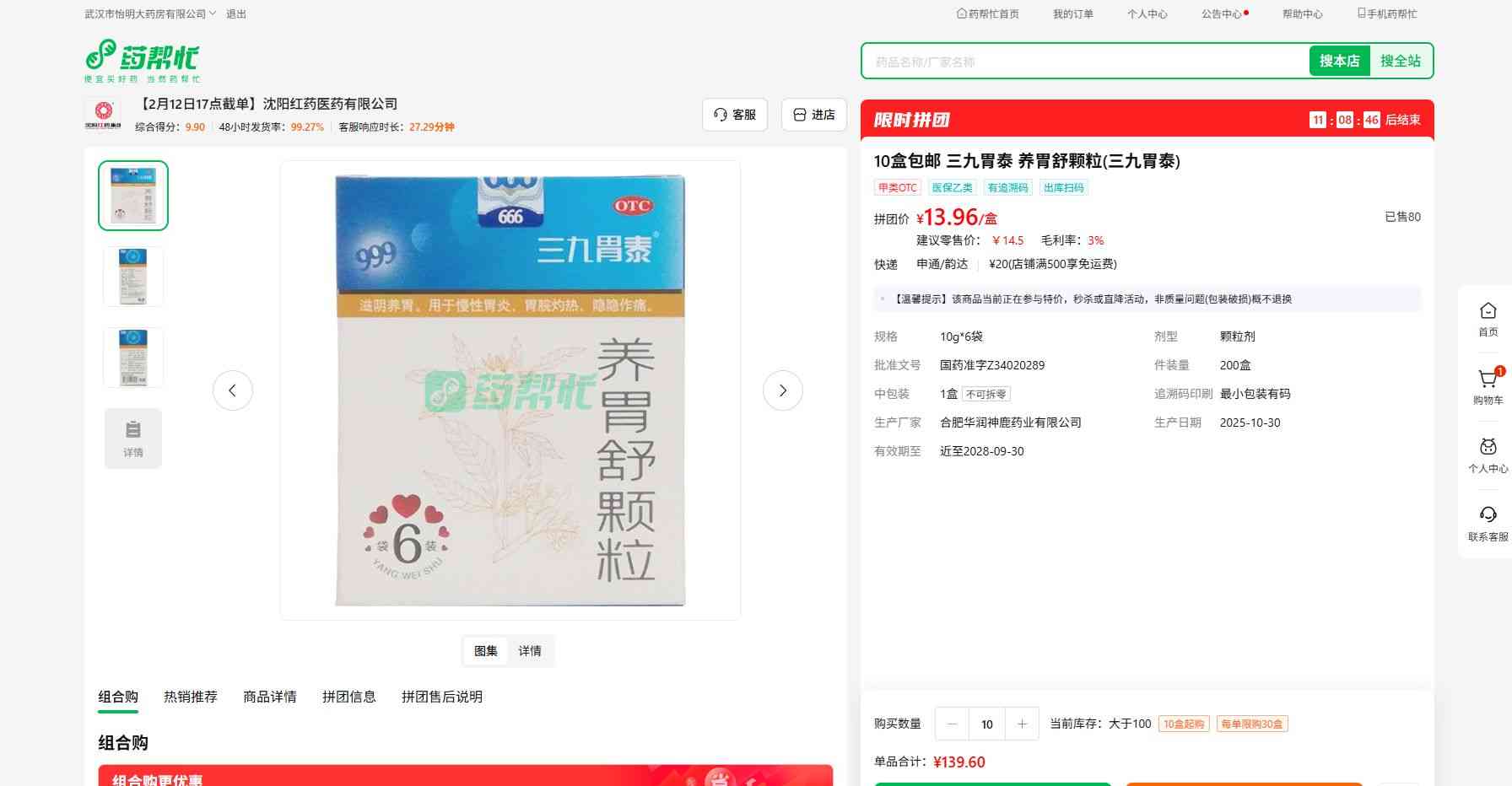1512x786 pixels.
Task: Select the 图集 view toggle
Action: click(x=486, y=651)
